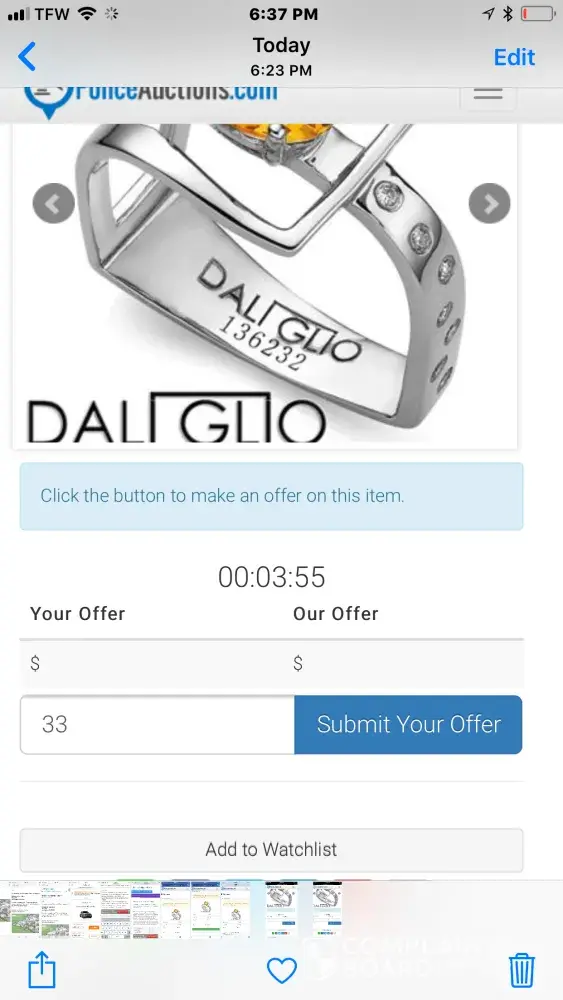Open the Edit option for this photo
The width and height of the screenshot is (563, 1000).
coord(514,57)
